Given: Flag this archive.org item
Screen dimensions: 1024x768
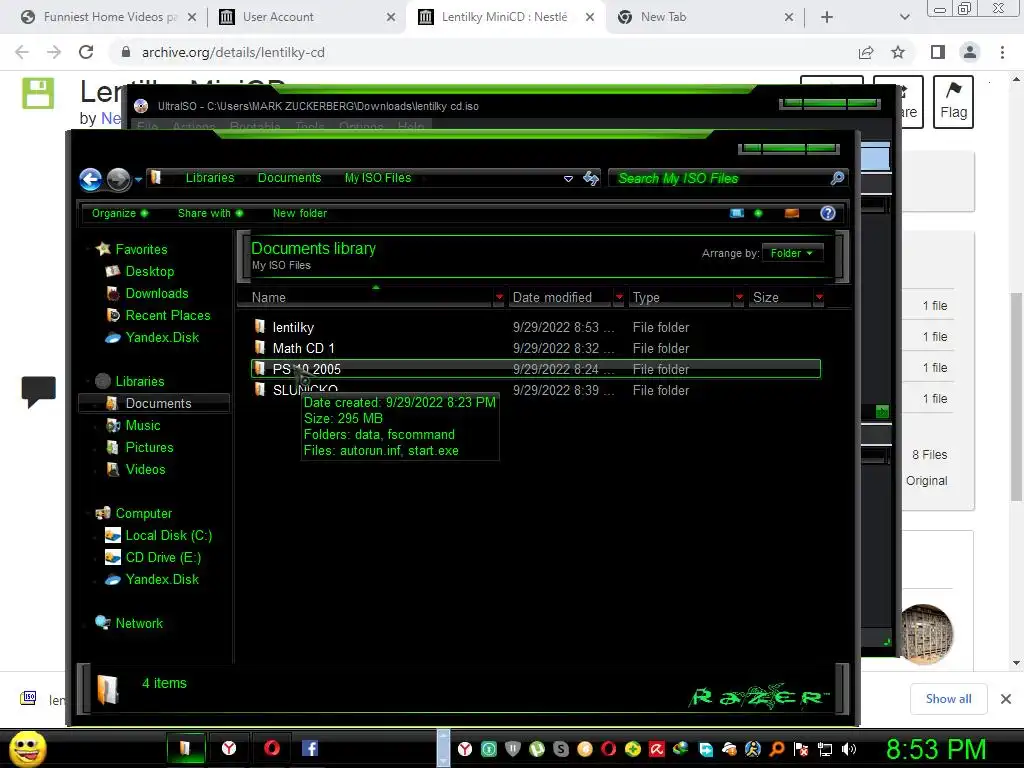Looking at the screenshot, I should pos(953,102).
